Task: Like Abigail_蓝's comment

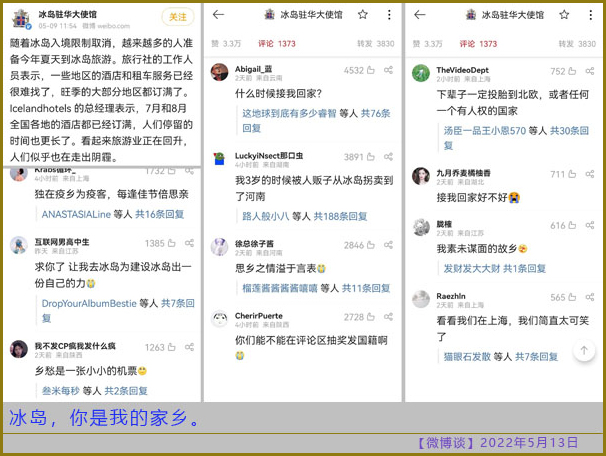Action: point(371,71)
